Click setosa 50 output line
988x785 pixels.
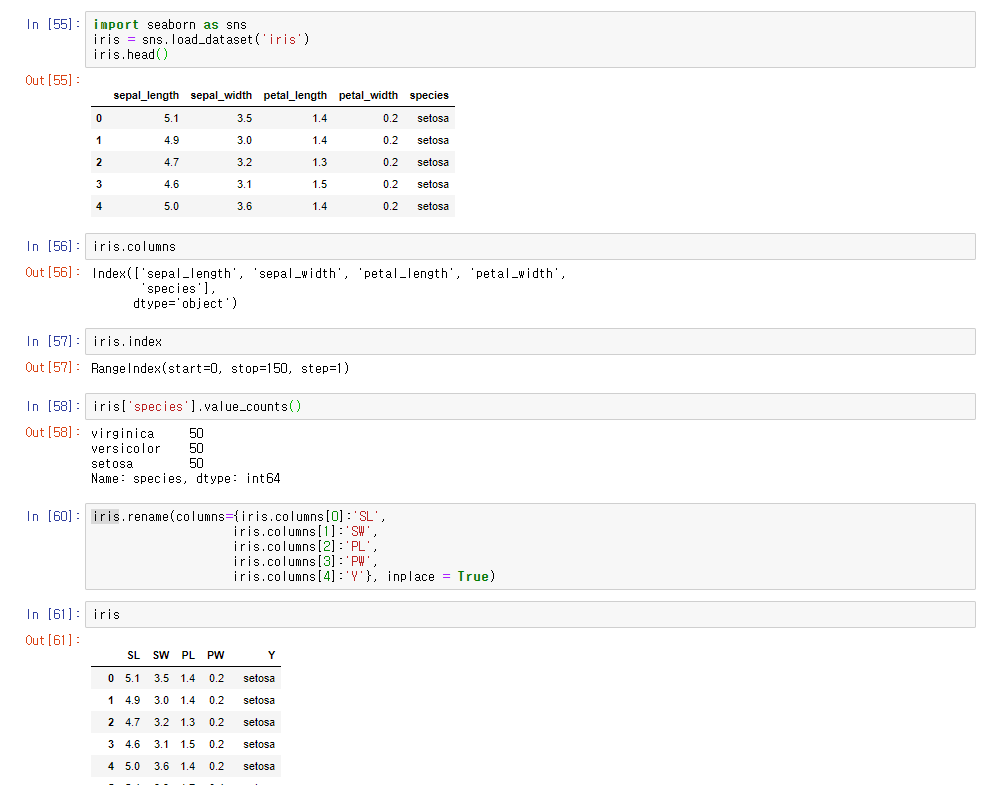[x=147, y=464]
